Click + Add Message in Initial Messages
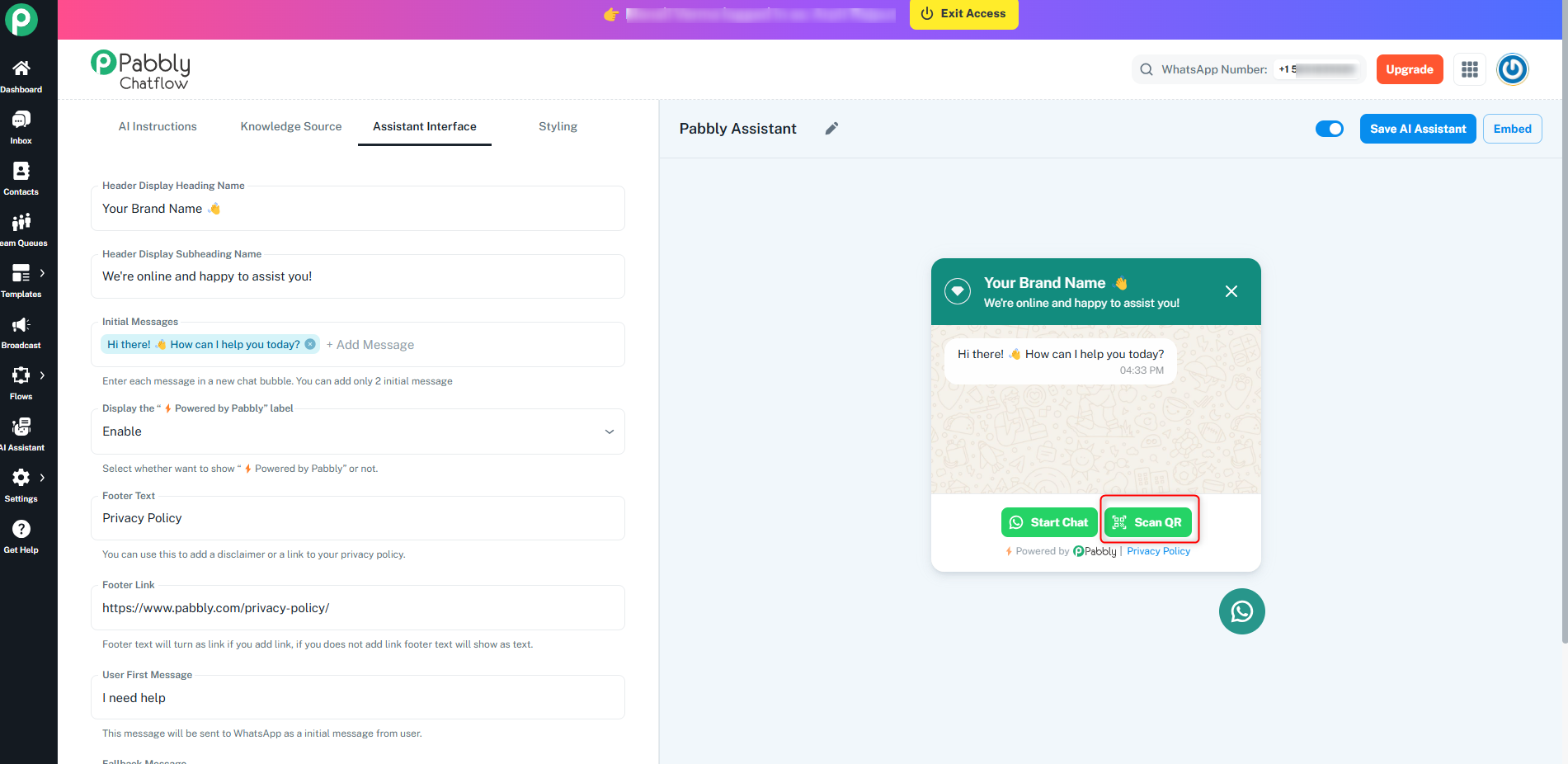The image size is (1568, 764). [370, 345]
